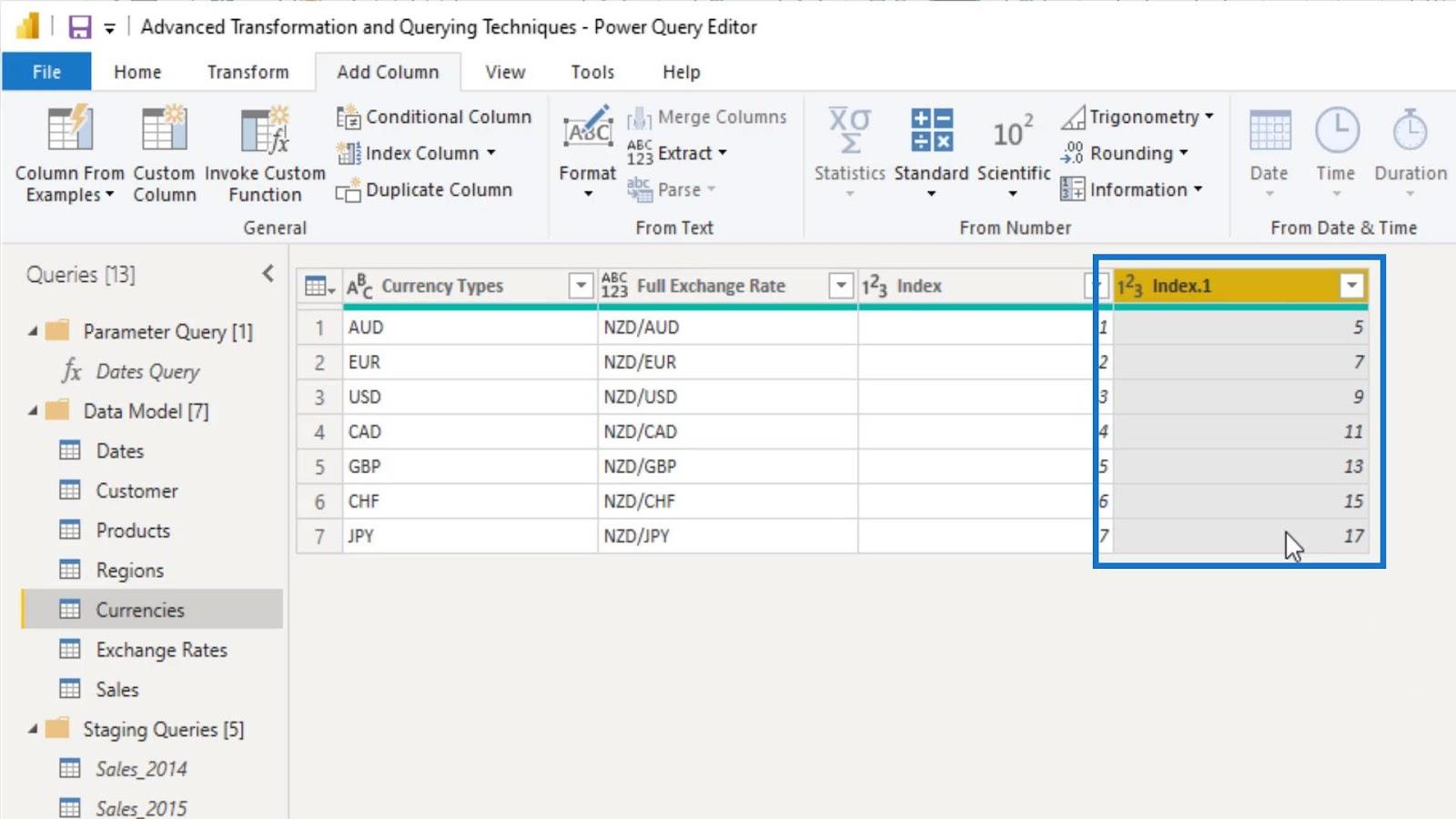Open the Extract menu
1456x819 pixels.
(x=677, y=153)
